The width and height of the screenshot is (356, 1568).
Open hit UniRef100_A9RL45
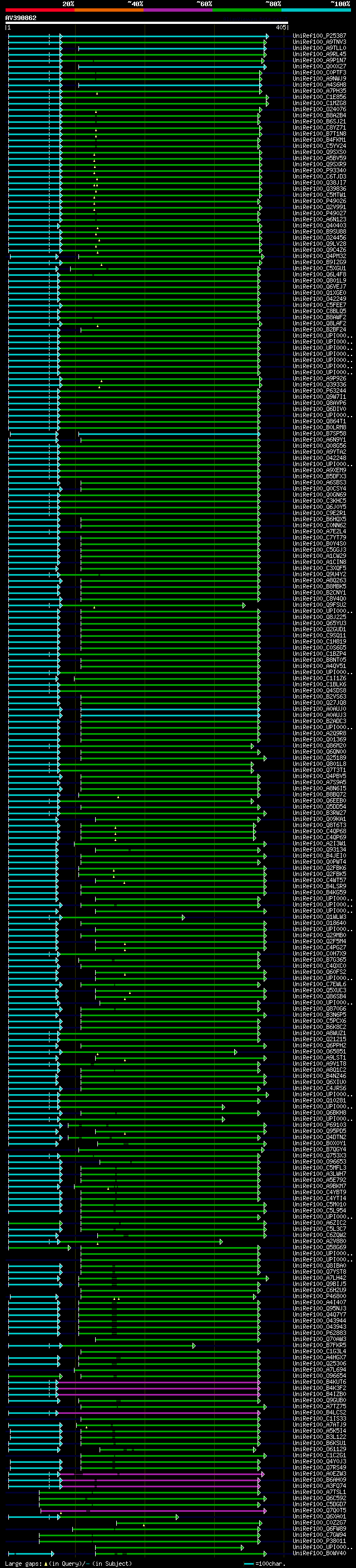pos(319,54)
